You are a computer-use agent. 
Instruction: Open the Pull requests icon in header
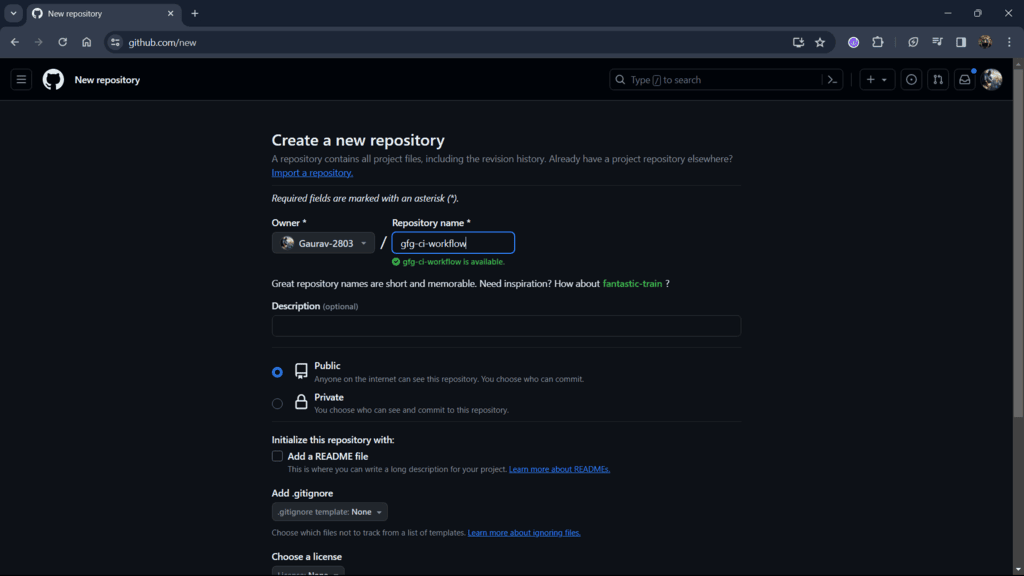[x=938, y=80]
